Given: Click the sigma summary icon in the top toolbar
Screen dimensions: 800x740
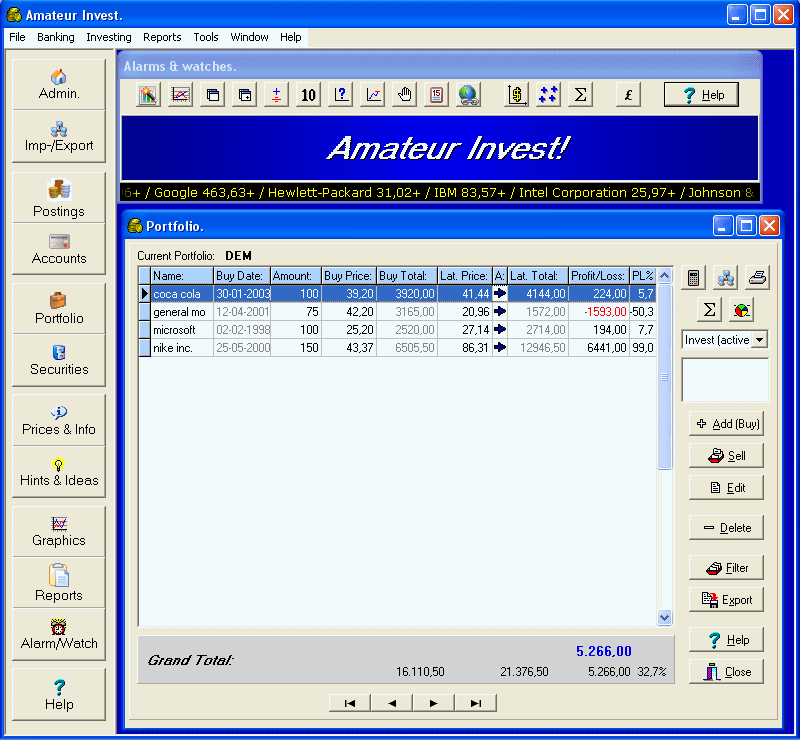Looking at the screenshot, I should [580, 93].
